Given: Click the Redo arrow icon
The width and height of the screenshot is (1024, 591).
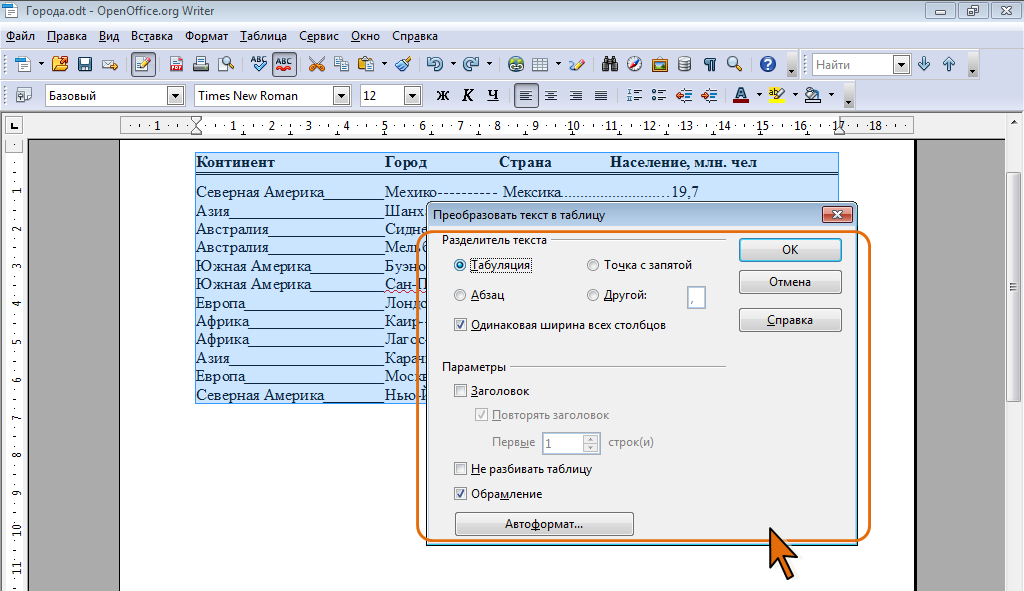Looking at the screenshot, I should tap(471, 64).
